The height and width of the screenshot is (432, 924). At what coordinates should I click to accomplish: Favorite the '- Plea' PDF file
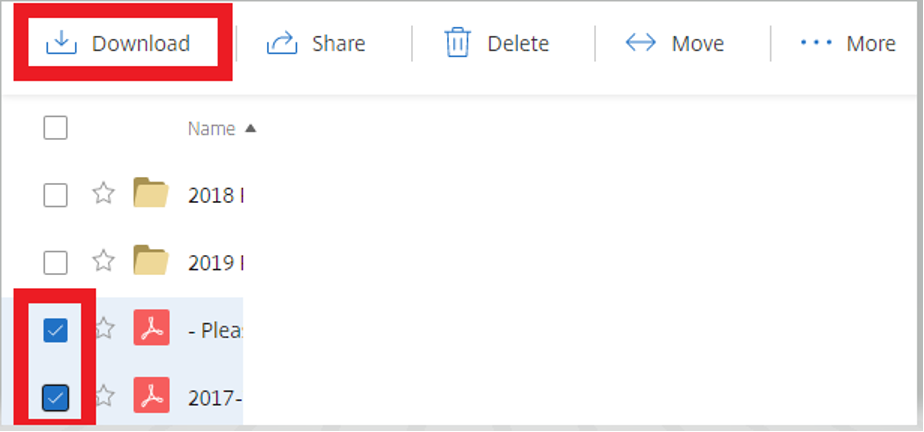[103, 329]
